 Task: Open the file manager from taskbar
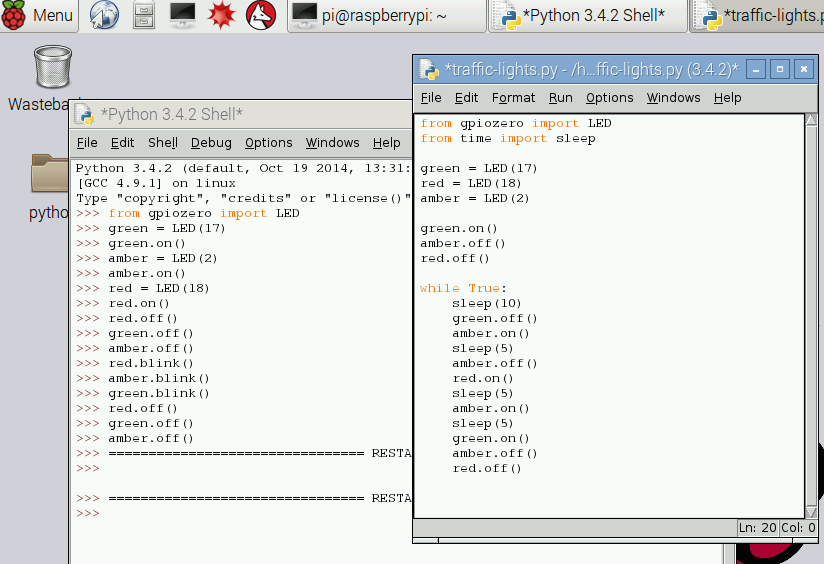[x=144, y=15]
